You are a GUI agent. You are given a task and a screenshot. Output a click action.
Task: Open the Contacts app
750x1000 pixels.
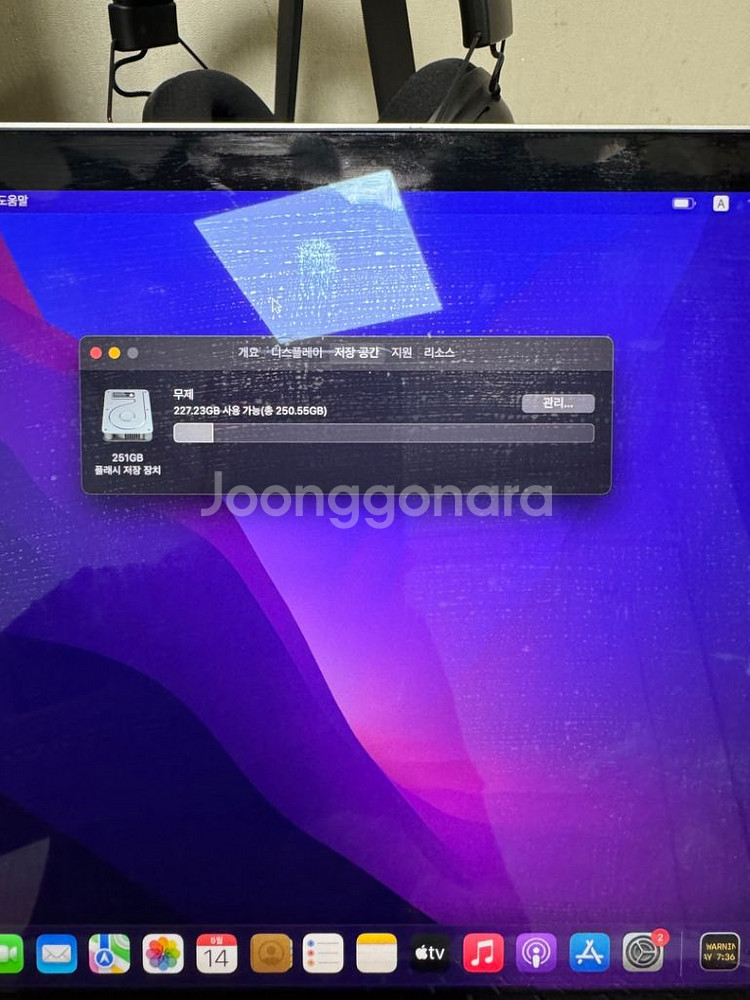pyautogui.click(x=270, y=954)
